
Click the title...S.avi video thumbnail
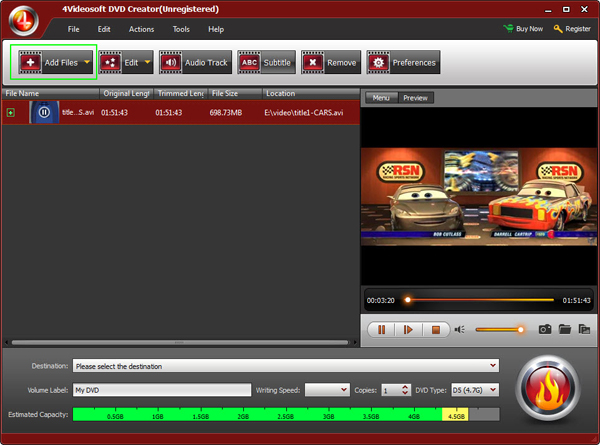coord(44,112)
